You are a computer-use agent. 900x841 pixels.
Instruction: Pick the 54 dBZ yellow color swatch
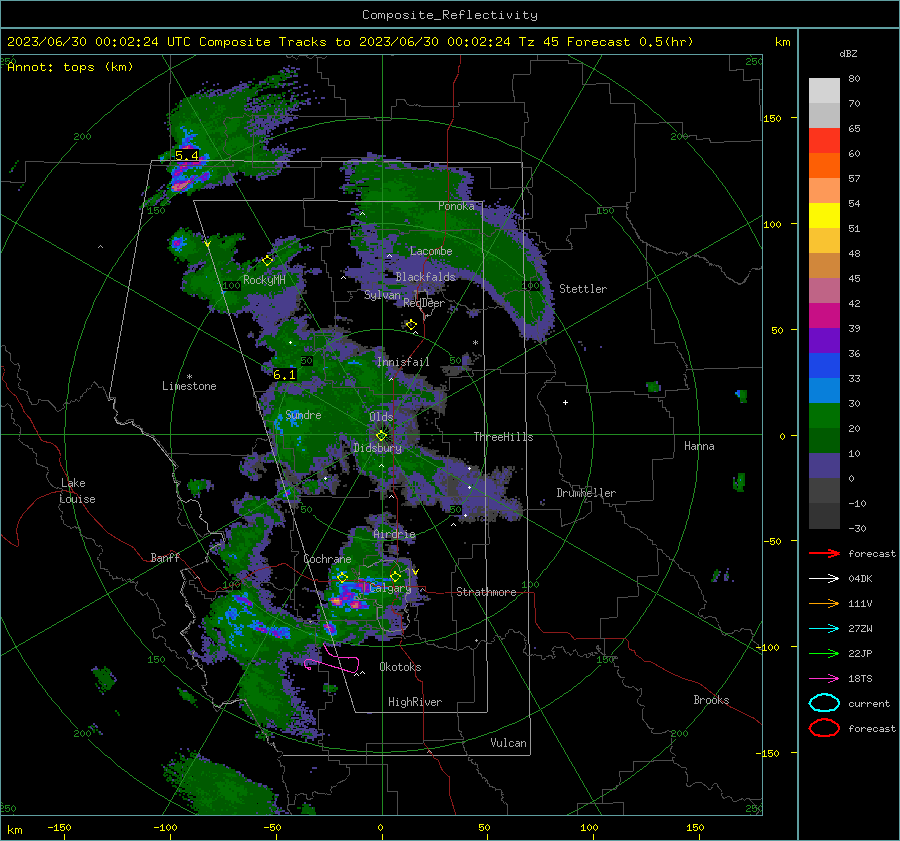824,215
